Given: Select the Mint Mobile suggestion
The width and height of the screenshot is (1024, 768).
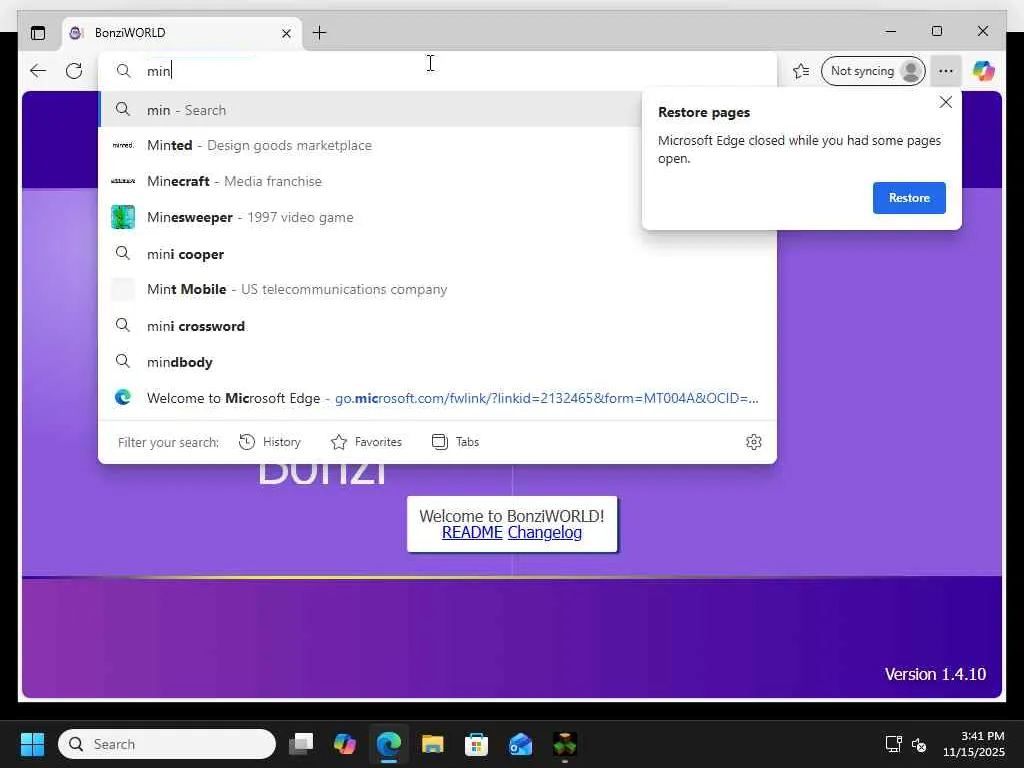Looking at the screenshot, I should [438, 289].
